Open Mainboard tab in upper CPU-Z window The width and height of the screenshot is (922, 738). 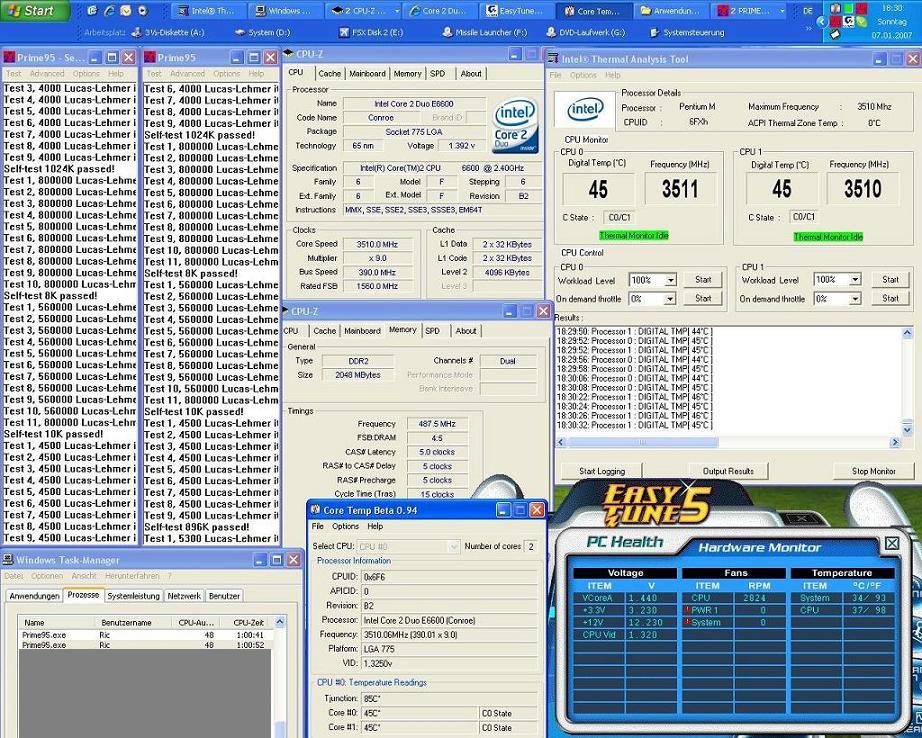pyautogui.click(x=368, y=74)
